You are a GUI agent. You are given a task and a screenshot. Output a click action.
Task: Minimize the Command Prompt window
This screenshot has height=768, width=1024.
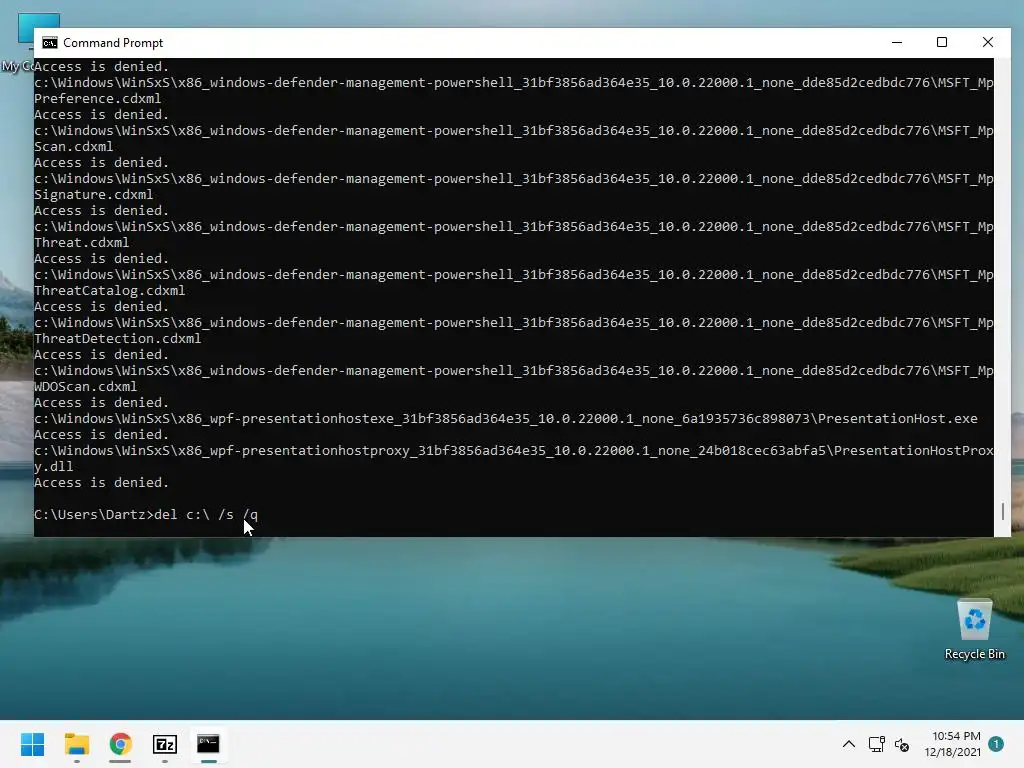coord(897,42)
